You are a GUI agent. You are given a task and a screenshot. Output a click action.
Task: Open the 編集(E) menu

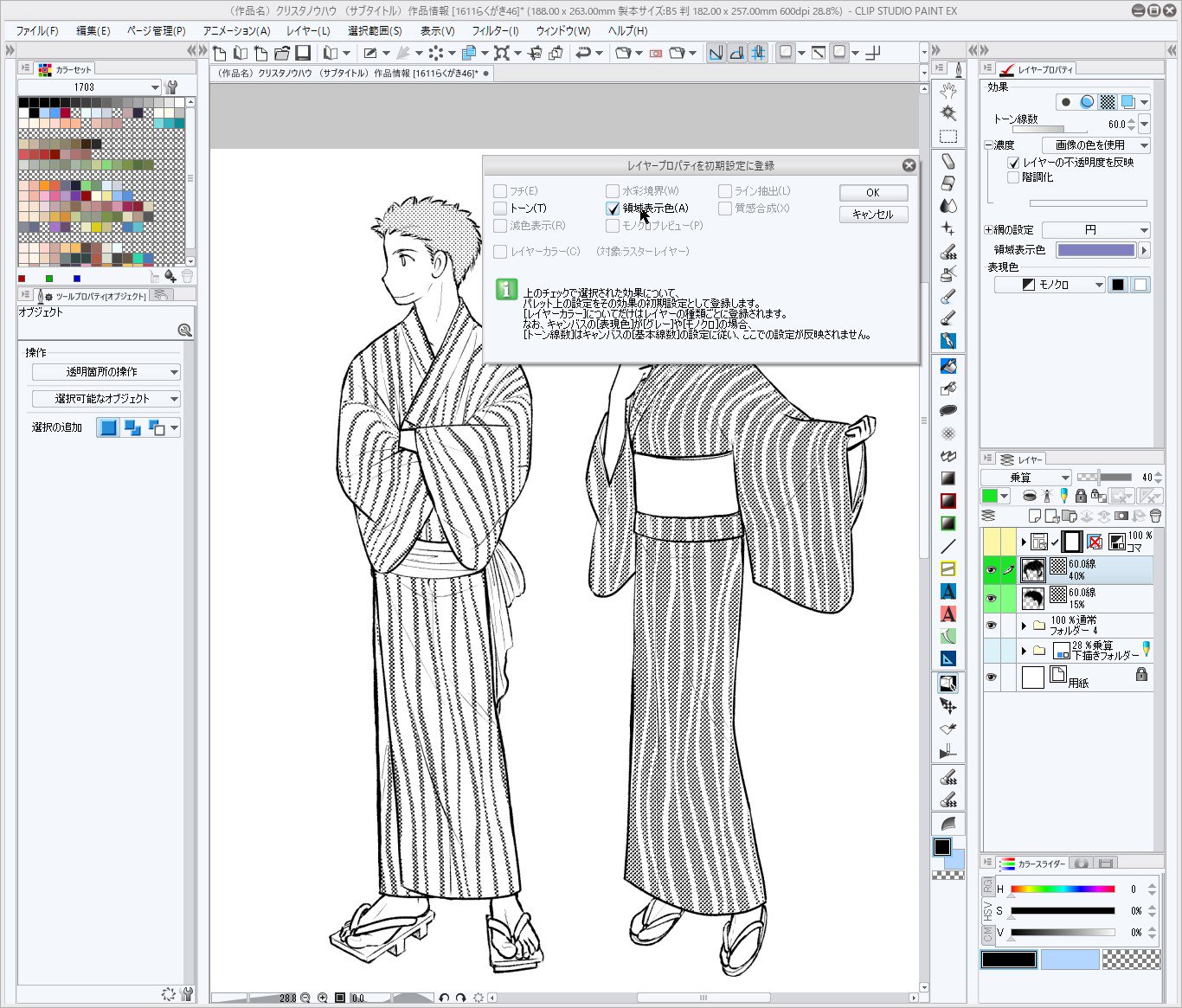pyautogui.click(x=93, y=30)
